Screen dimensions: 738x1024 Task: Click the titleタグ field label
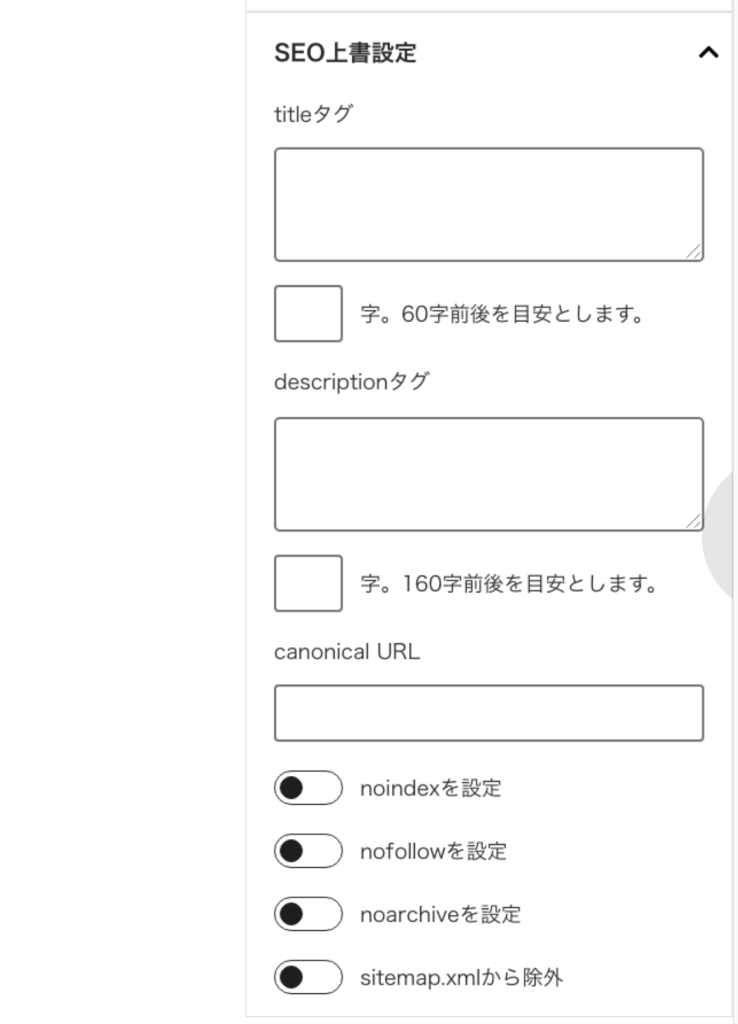pyautogui.click(x=313, y=114)
